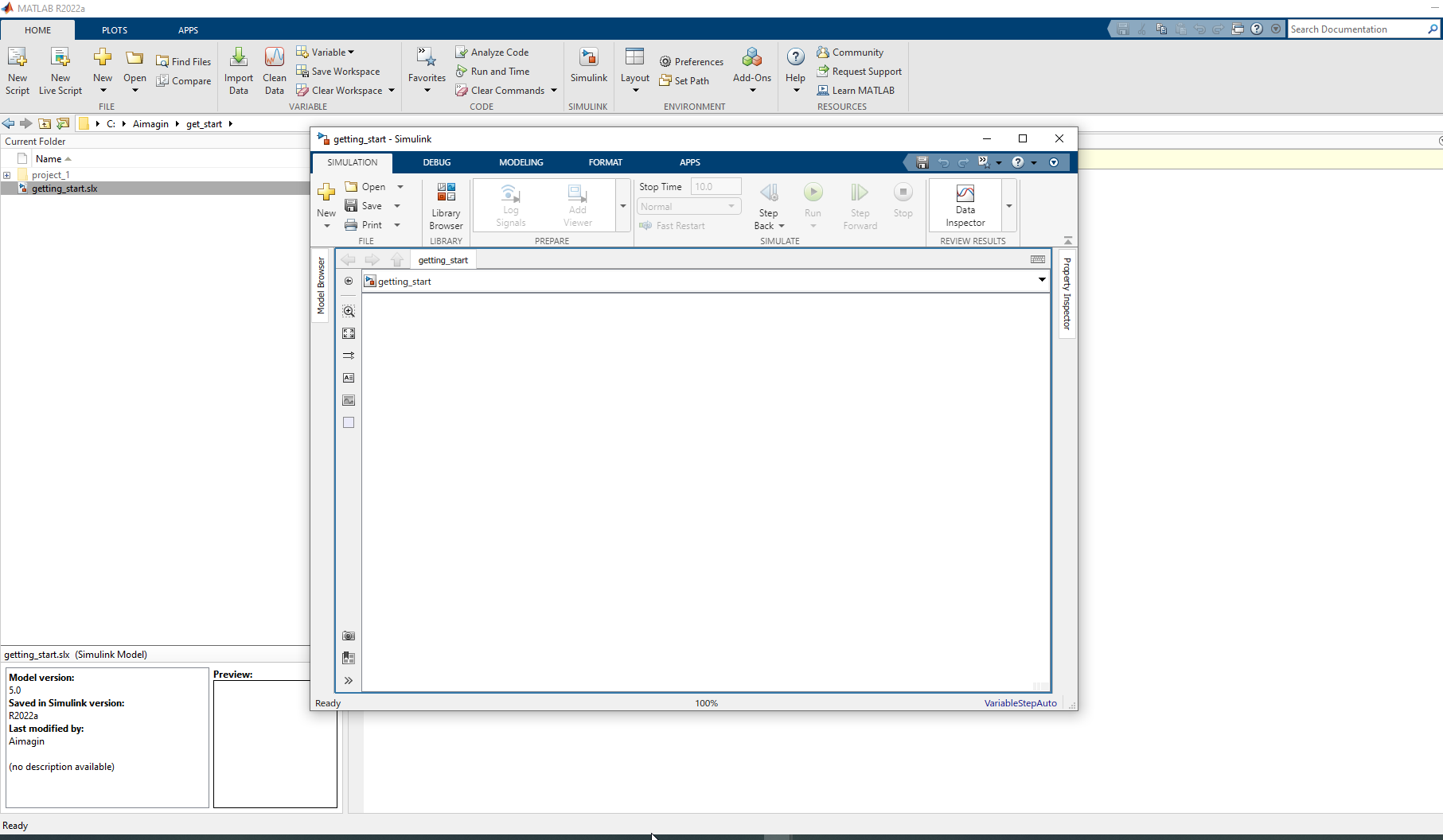Toggle sample time legend arrows icon
This screenshot has width=1443, height=840.
tap(349, 356)
